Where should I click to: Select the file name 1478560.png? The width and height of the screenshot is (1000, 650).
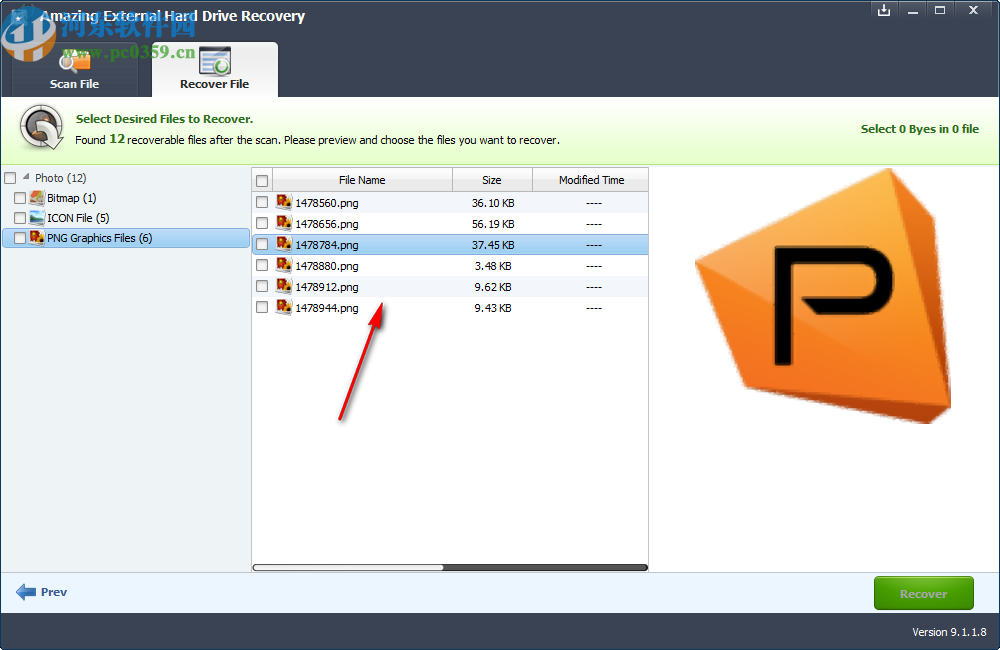point(327,203)
